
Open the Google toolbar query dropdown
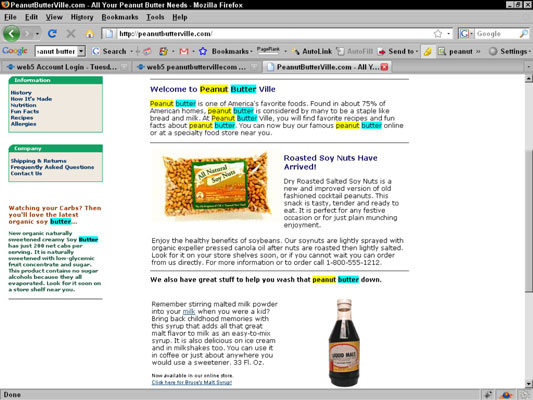click(81, 51)
